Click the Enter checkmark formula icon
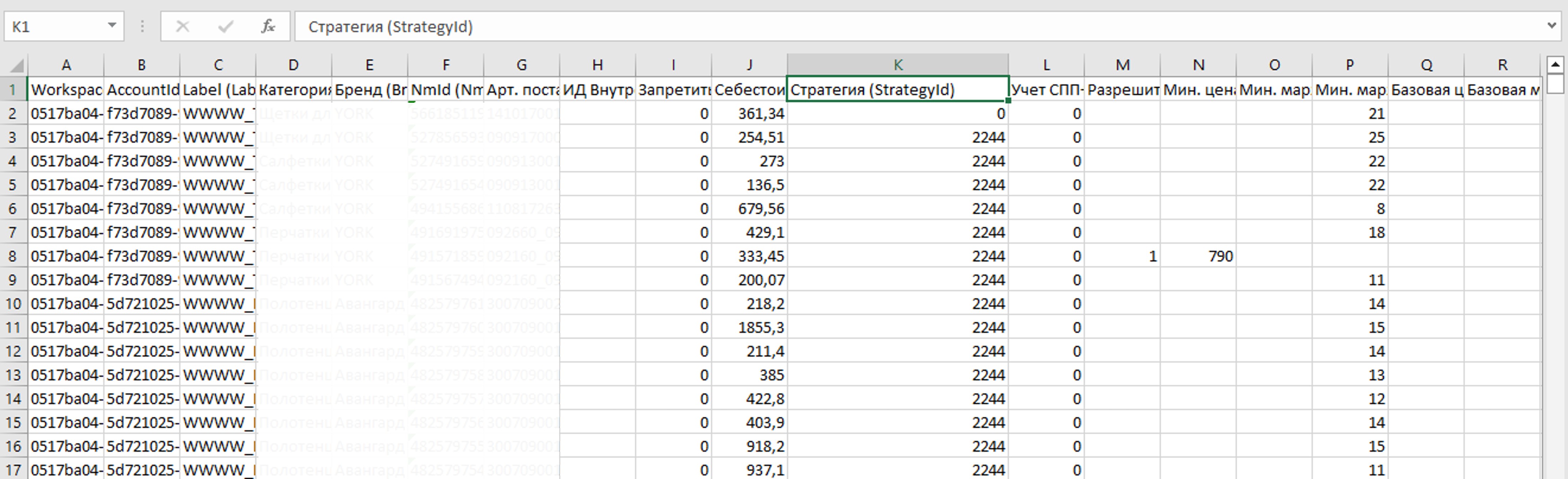1568x479 pixels. pyautogui.click(x=225, y=26)
